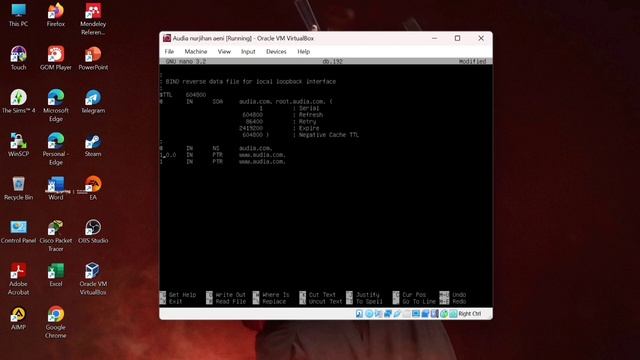Click the VirtualBox shared folders indicator
This screenshot has width=640, height=360.
tap(407, 313)
